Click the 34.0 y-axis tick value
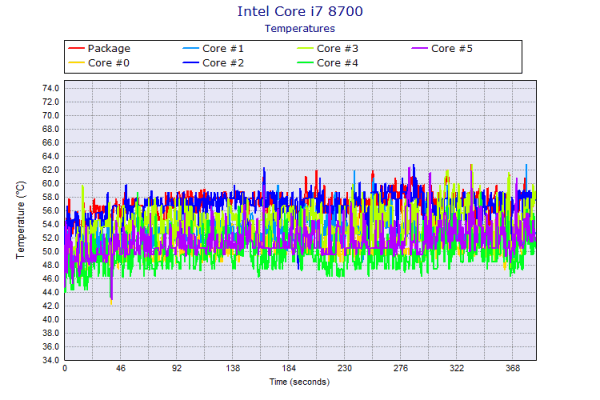The image size is (600, 400). [51, 360]
